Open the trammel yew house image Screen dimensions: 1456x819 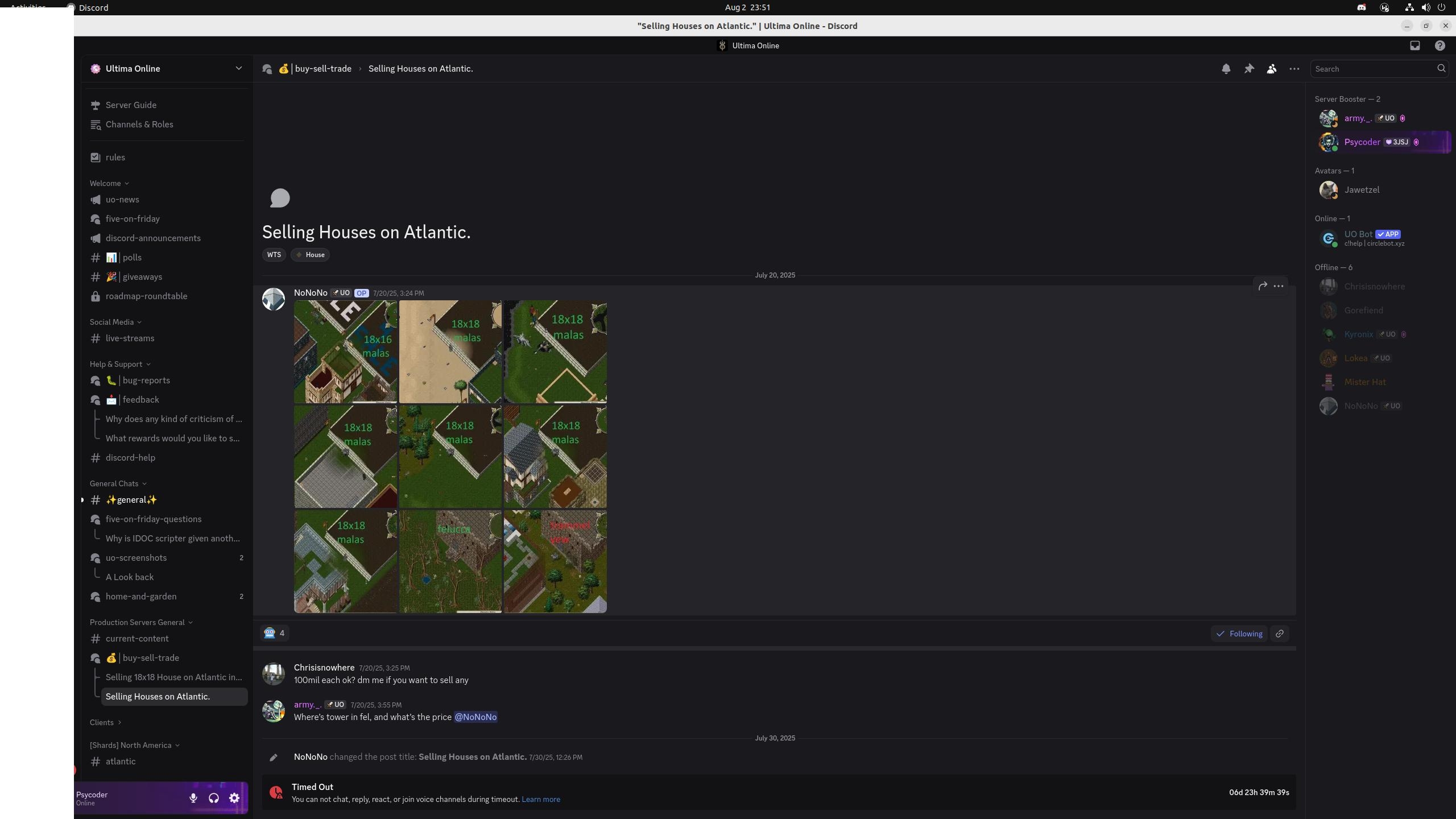[555, 561]
